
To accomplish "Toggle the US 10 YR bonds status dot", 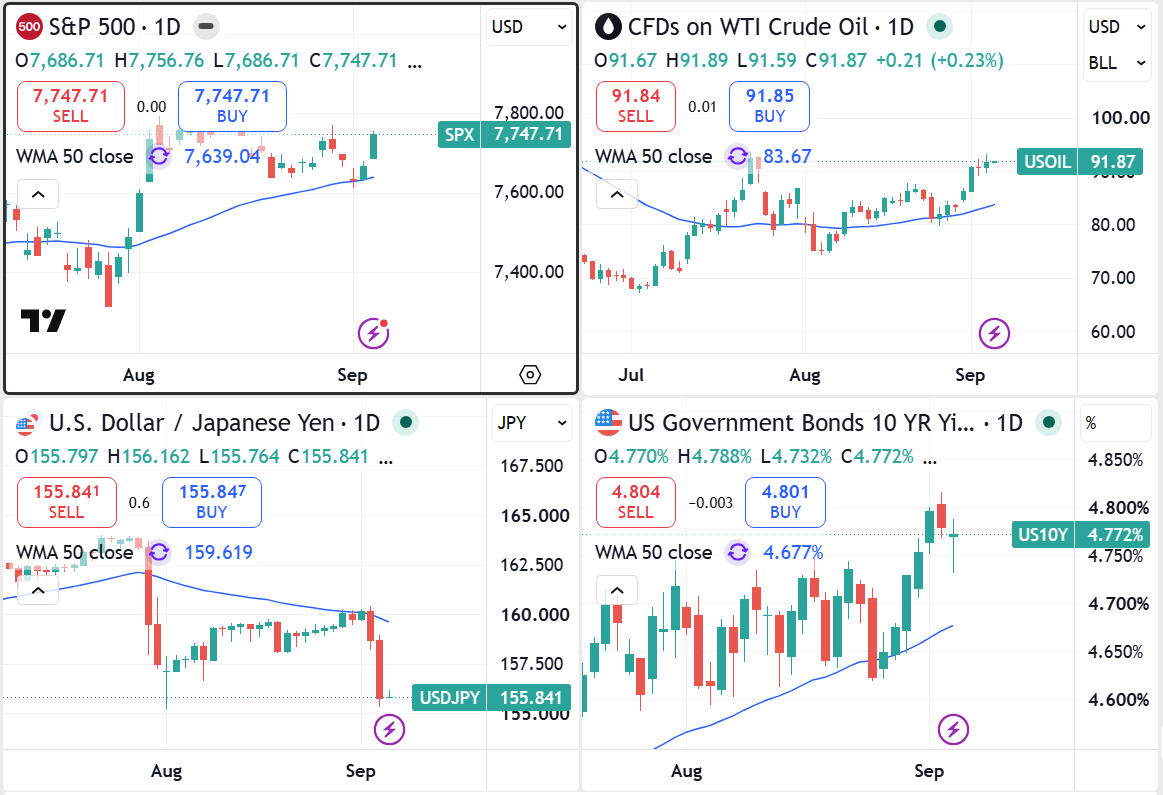I will 1048,423.
